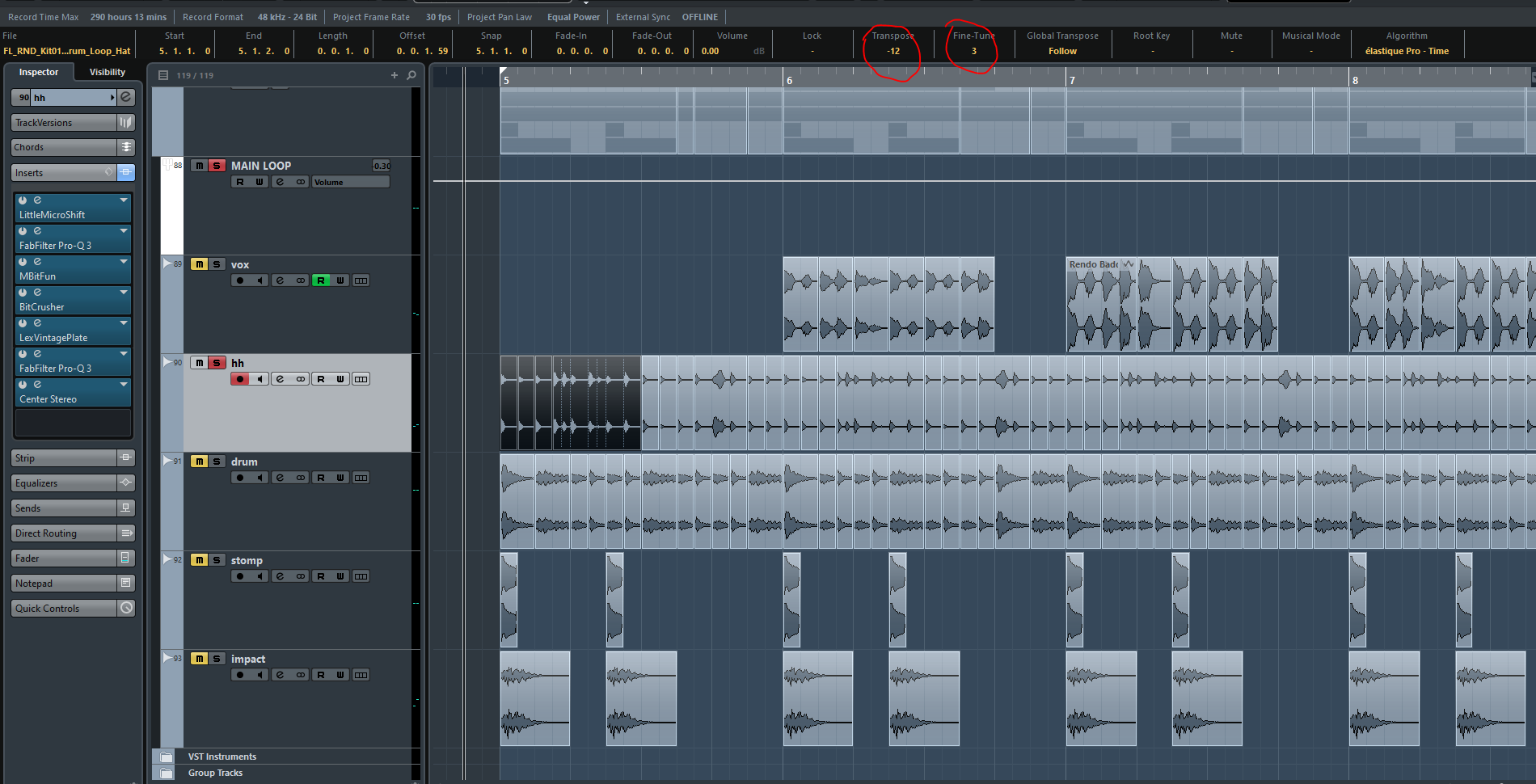1536x784 pixels.
Task: Open the LexVintagePlate insert dropdown arrow
Action: pyautogui.click(x=124, y=322)
